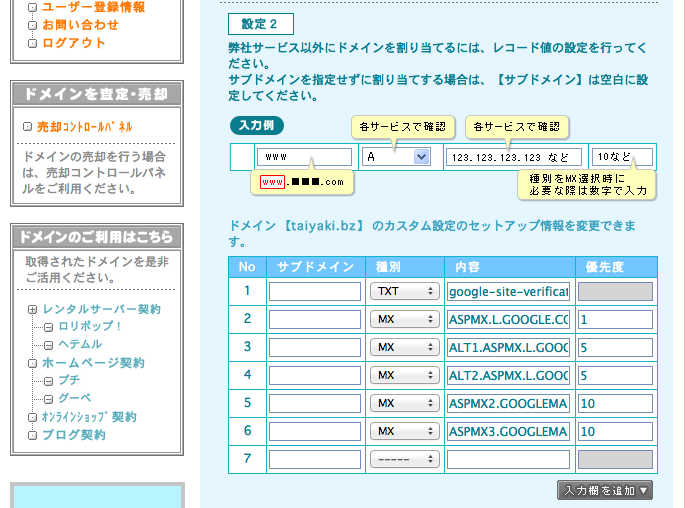This screenshot has height=508, width=685.
Task: Click row 3 priority field with value 5
Action: (x=615, y=347)
